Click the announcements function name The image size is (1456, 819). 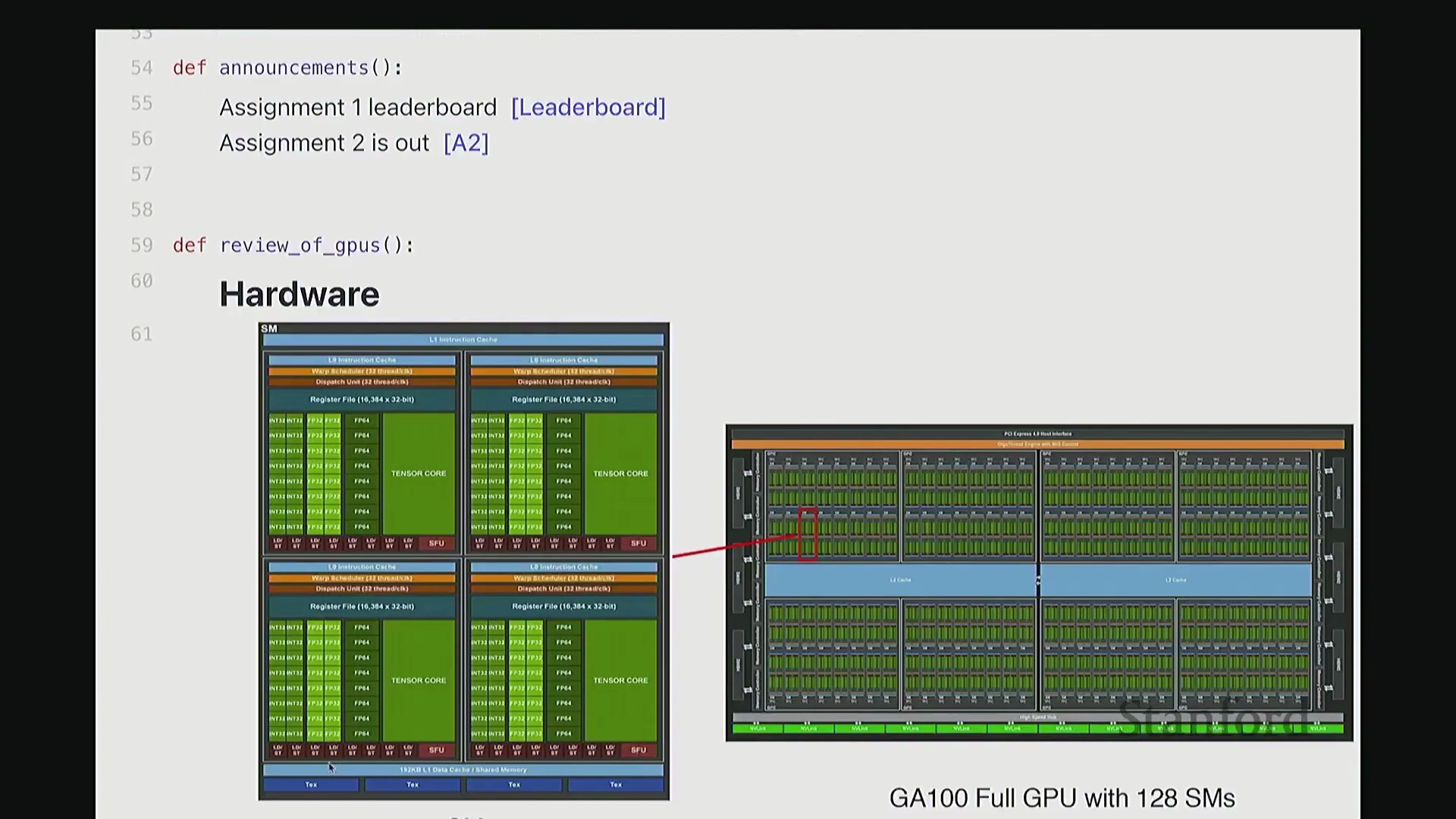pos(293,68)
